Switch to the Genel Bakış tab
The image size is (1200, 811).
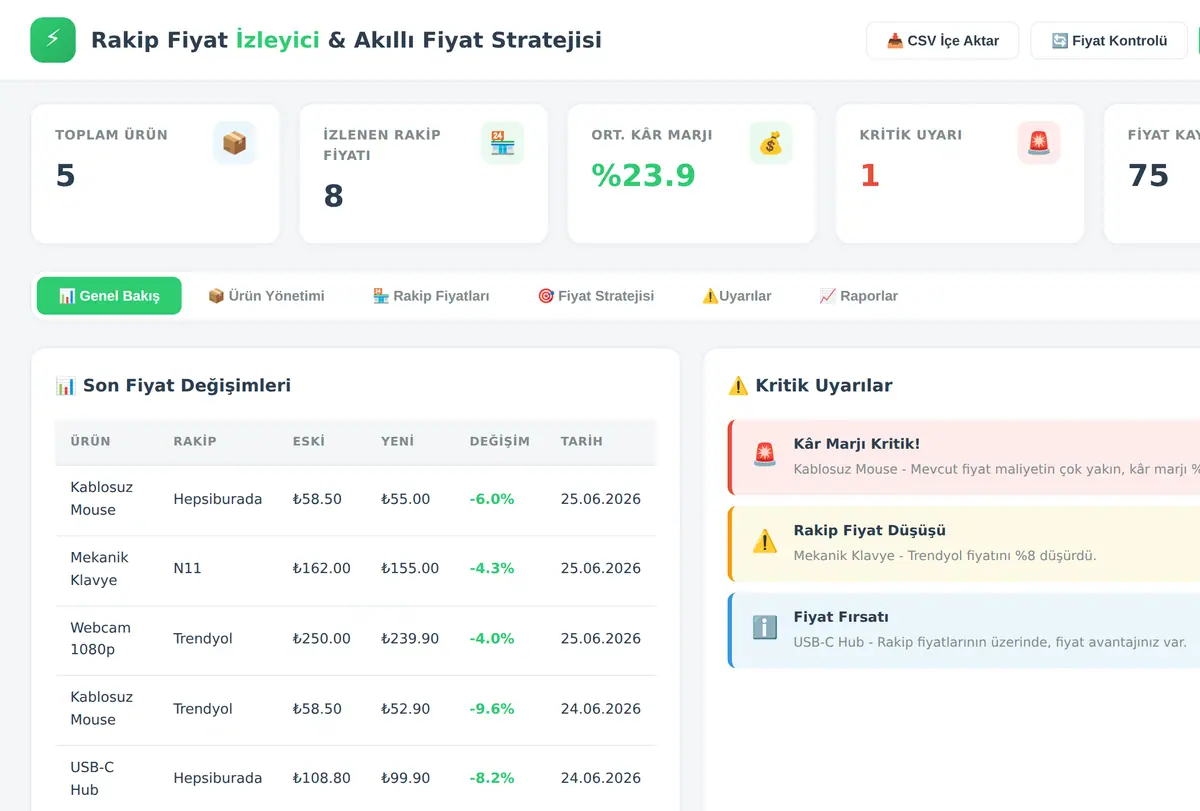coord(109,296)
